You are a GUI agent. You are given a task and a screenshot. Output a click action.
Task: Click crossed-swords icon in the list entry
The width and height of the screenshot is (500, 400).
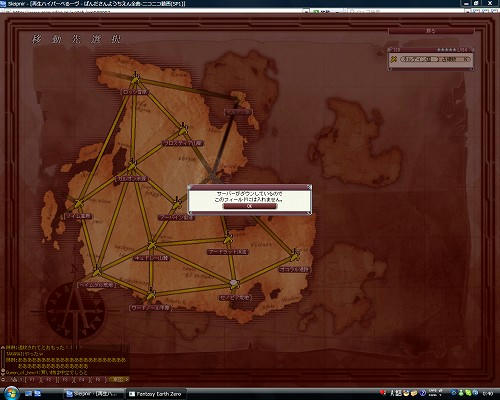tap(394, 59)
